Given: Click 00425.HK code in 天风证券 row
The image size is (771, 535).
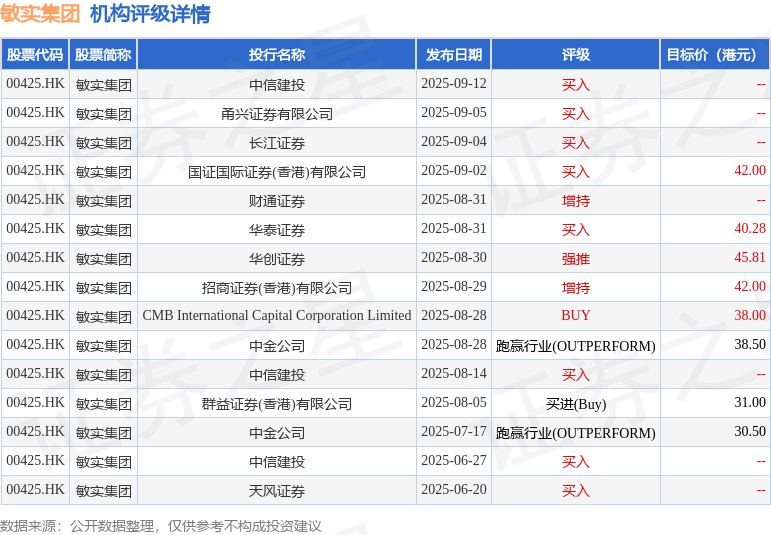Looking at the screenshot, I should click(35, 489).
